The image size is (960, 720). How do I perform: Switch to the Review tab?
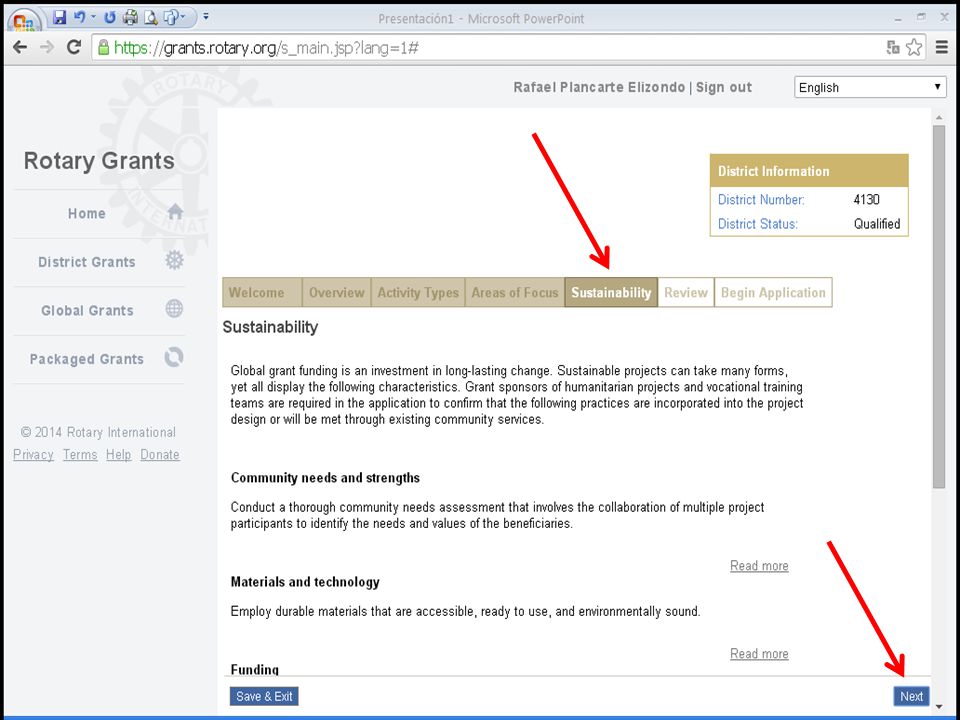(x=686, y=292)
